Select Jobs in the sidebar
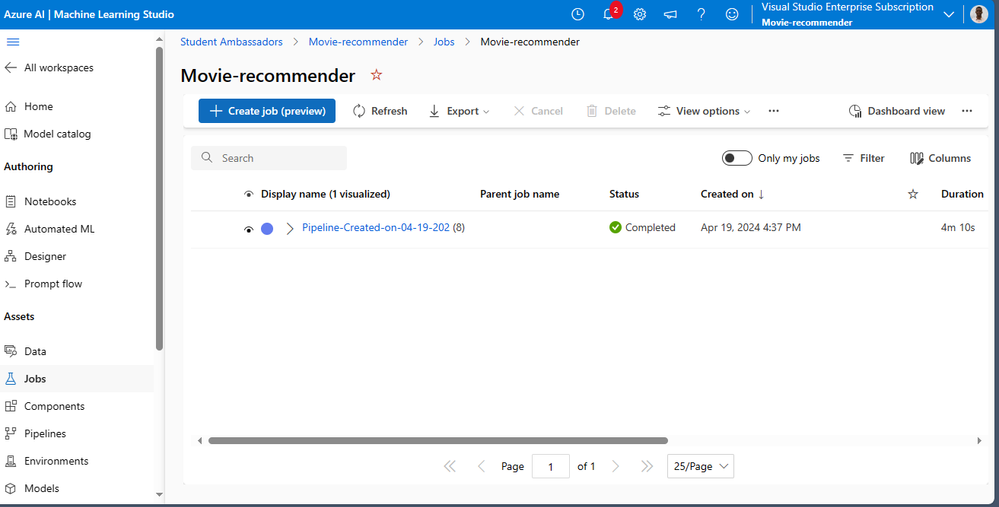This screenshot has width=999, height=507. pyautogui.click(x=76, y=378)
